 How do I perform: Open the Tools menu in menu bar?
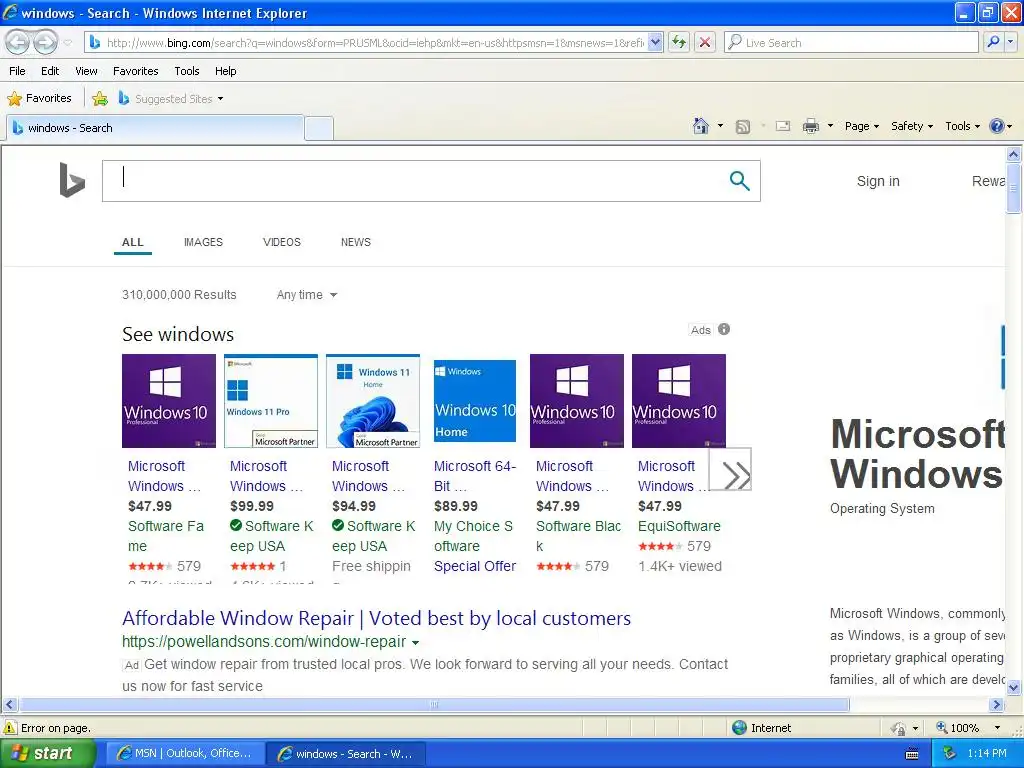[x=187, y=71]
